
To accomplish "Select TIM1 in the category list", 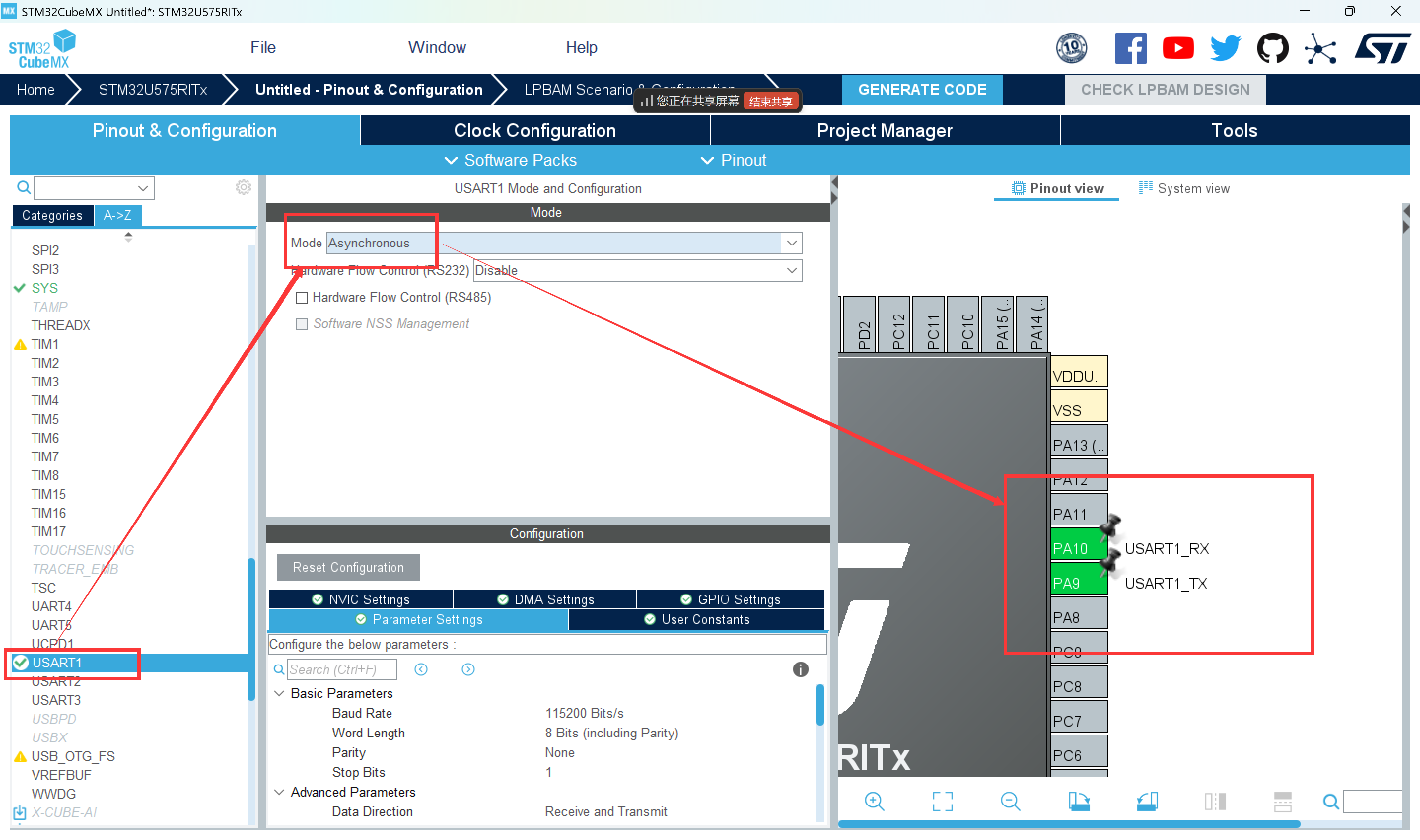I will (x=45, y=345).
